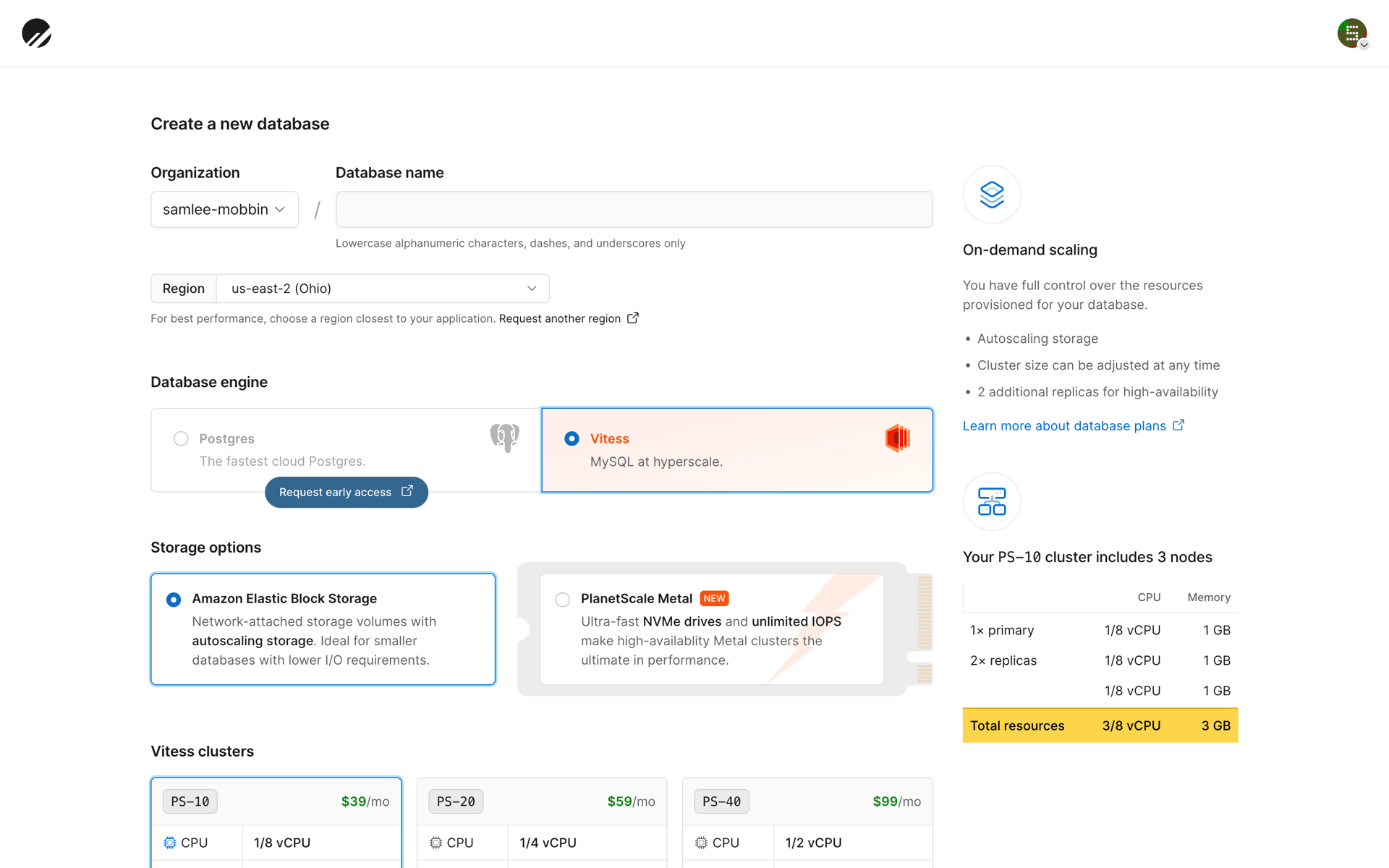Open the user avatar menu
1389x868 pixels.
pos(1352,33)
